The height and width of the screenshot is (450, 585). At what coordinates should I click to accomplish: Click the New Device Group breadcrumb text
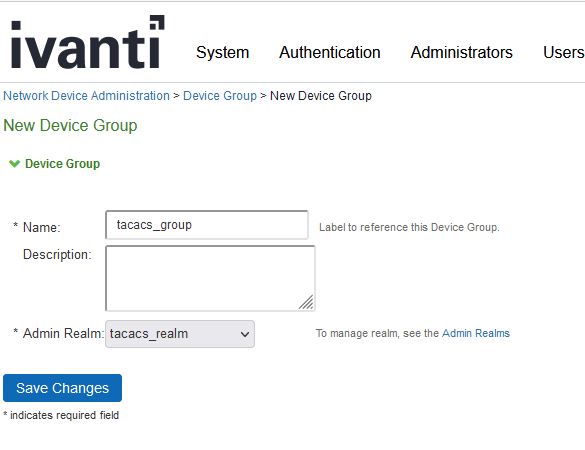click(x=321, y=96)
